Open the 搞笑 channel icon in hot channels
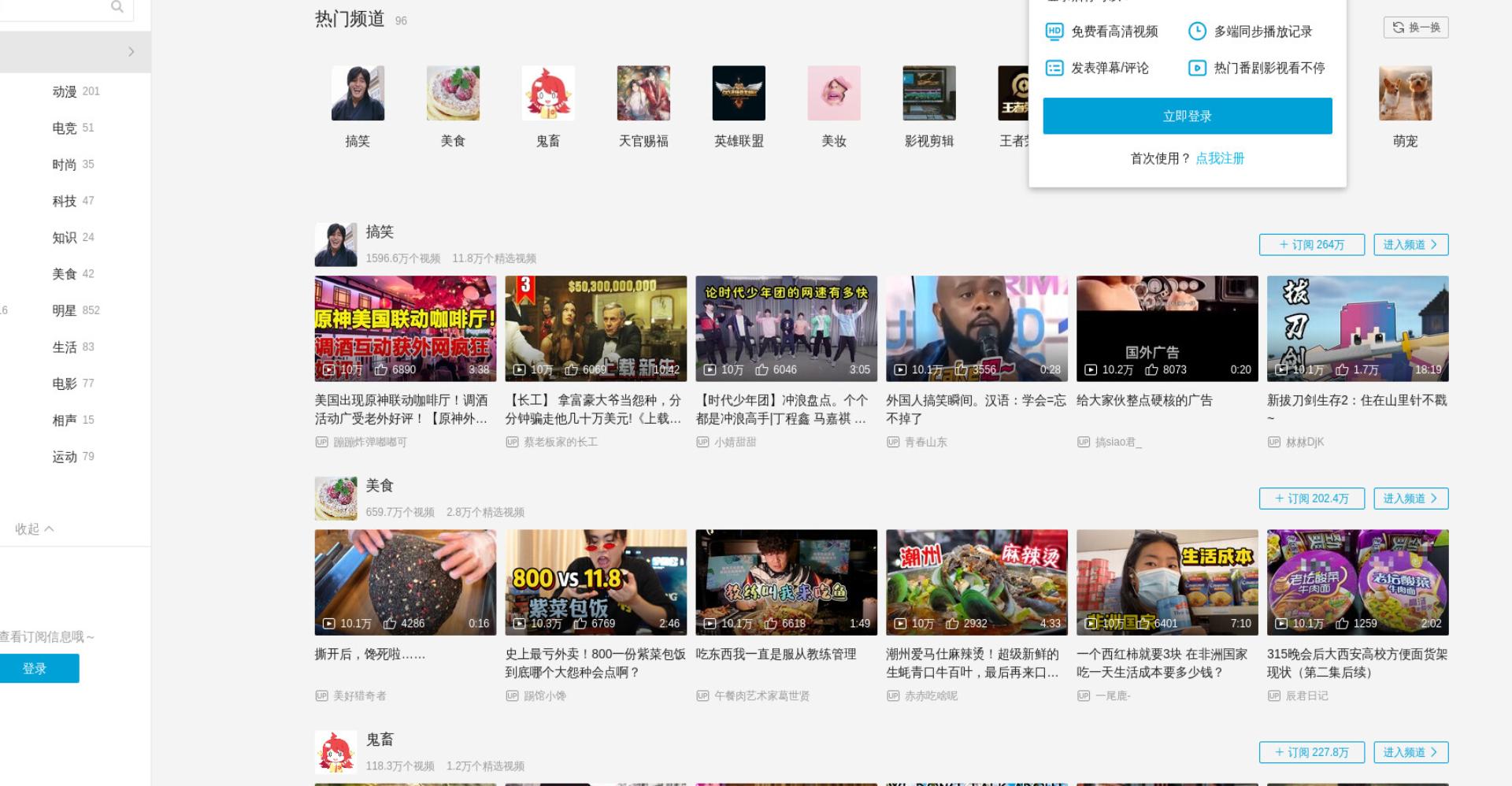This screenshot has width=1512, height=786. pos(358,93)
